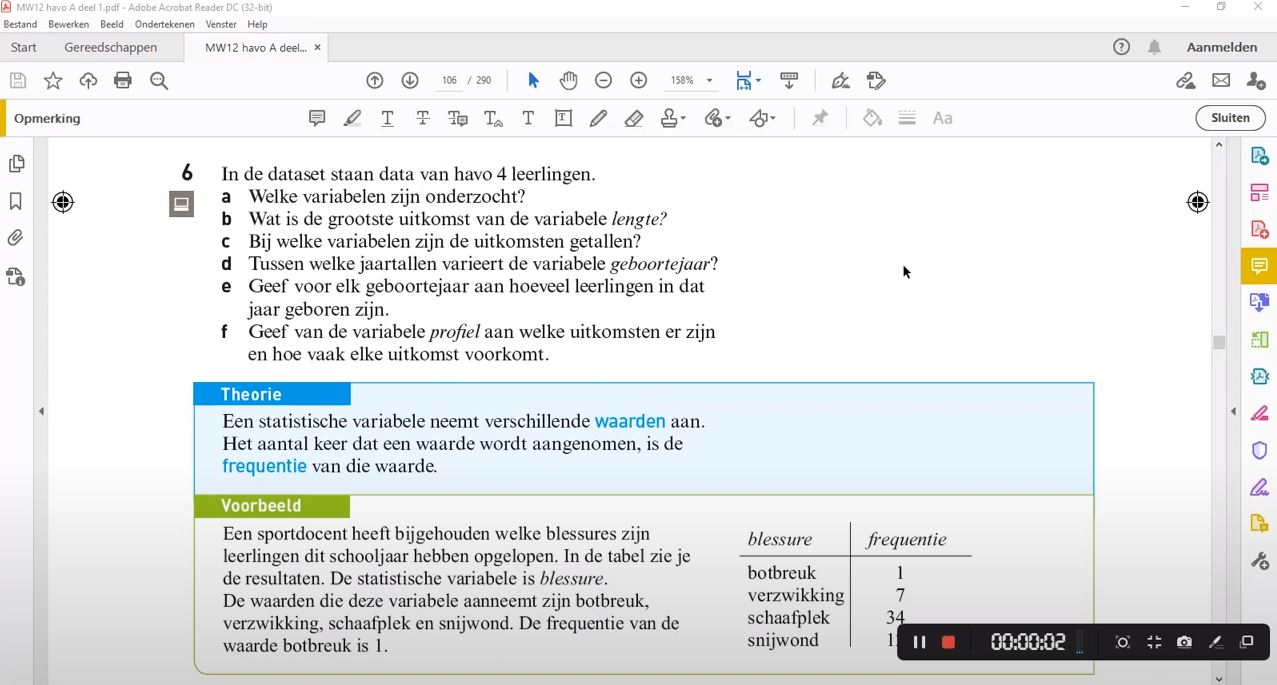
Task: Open the Beeld menu
Action: [x=112, y=24]
